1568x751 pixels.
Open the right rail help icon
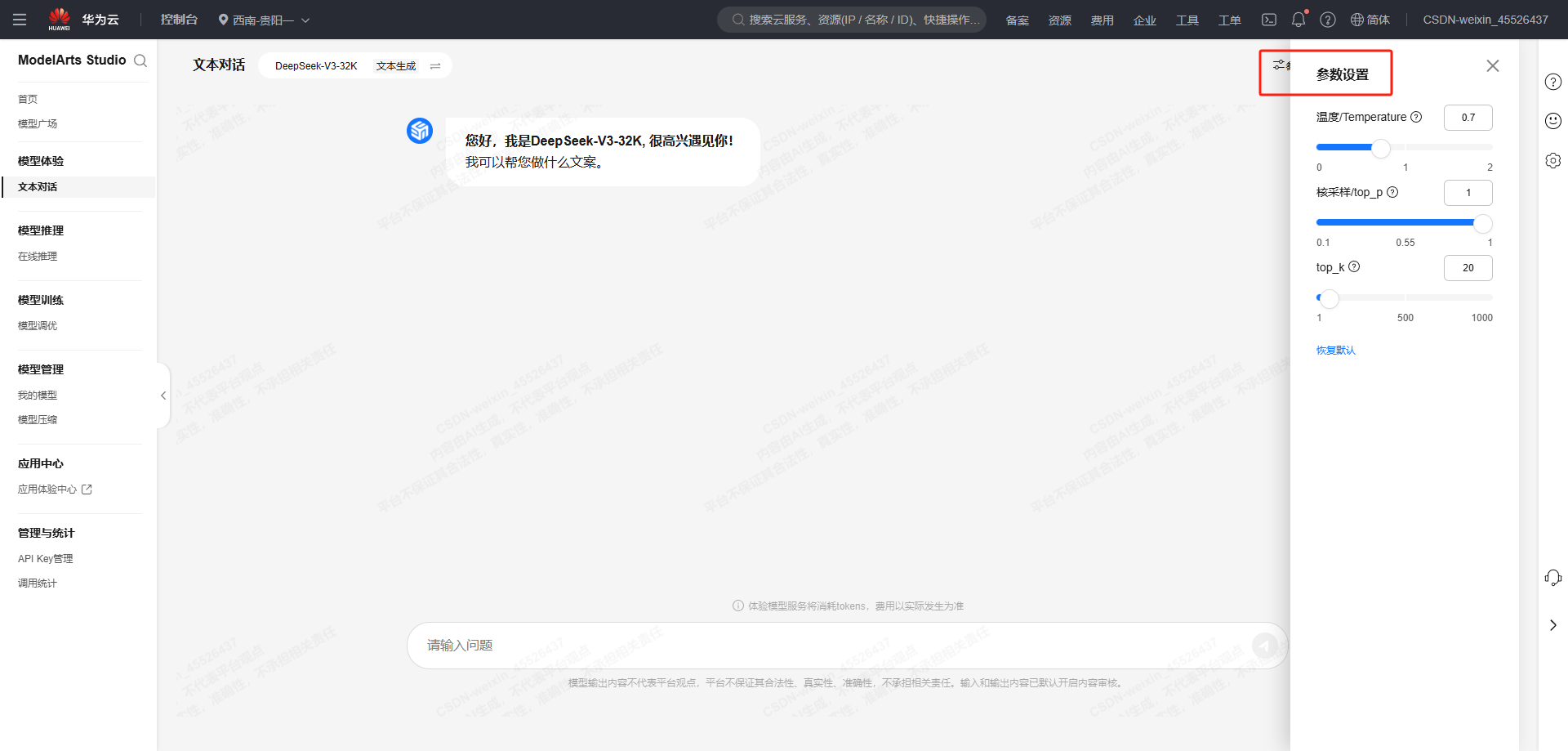[x=1553, y=82]
